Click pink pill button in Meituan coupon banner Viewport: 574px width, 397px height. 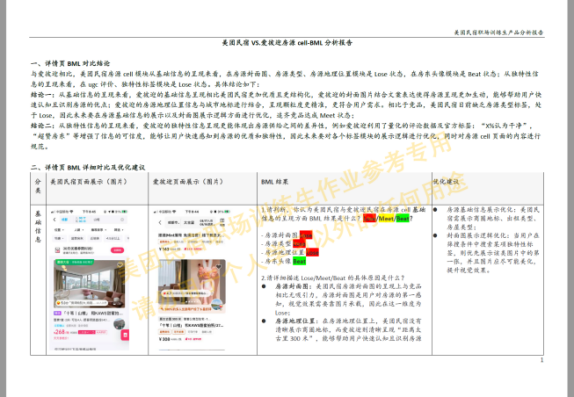click(117, 250)
